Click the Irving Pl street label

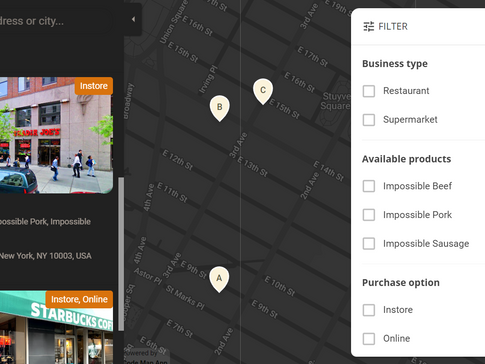coord(208,80)
